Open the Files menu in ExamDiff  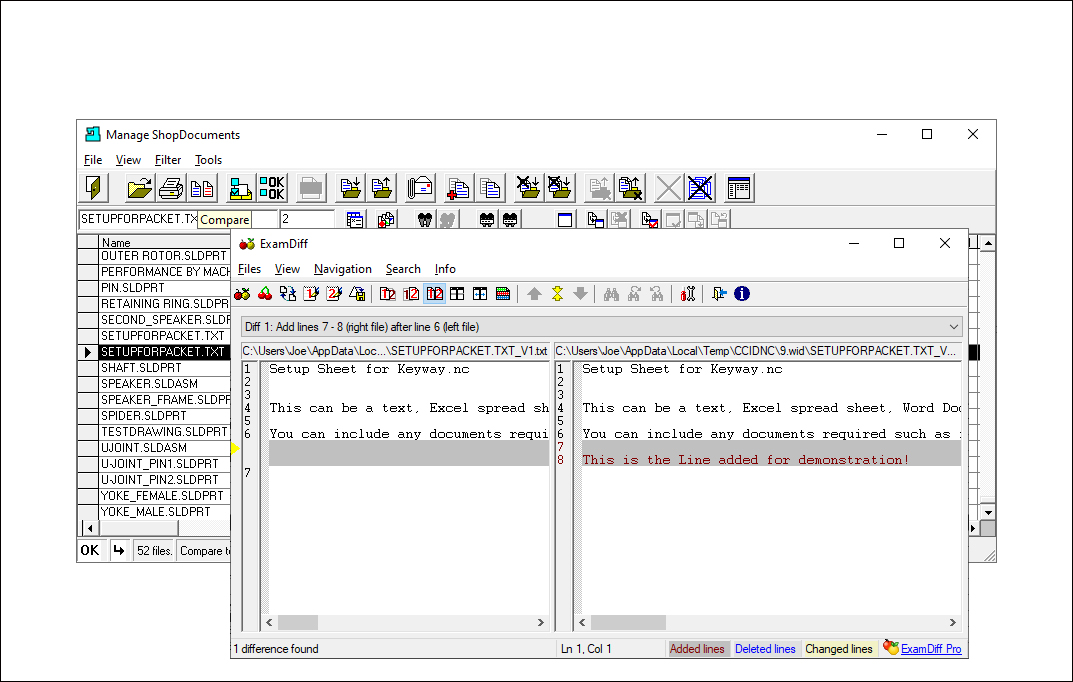click(x=249, y=269)
